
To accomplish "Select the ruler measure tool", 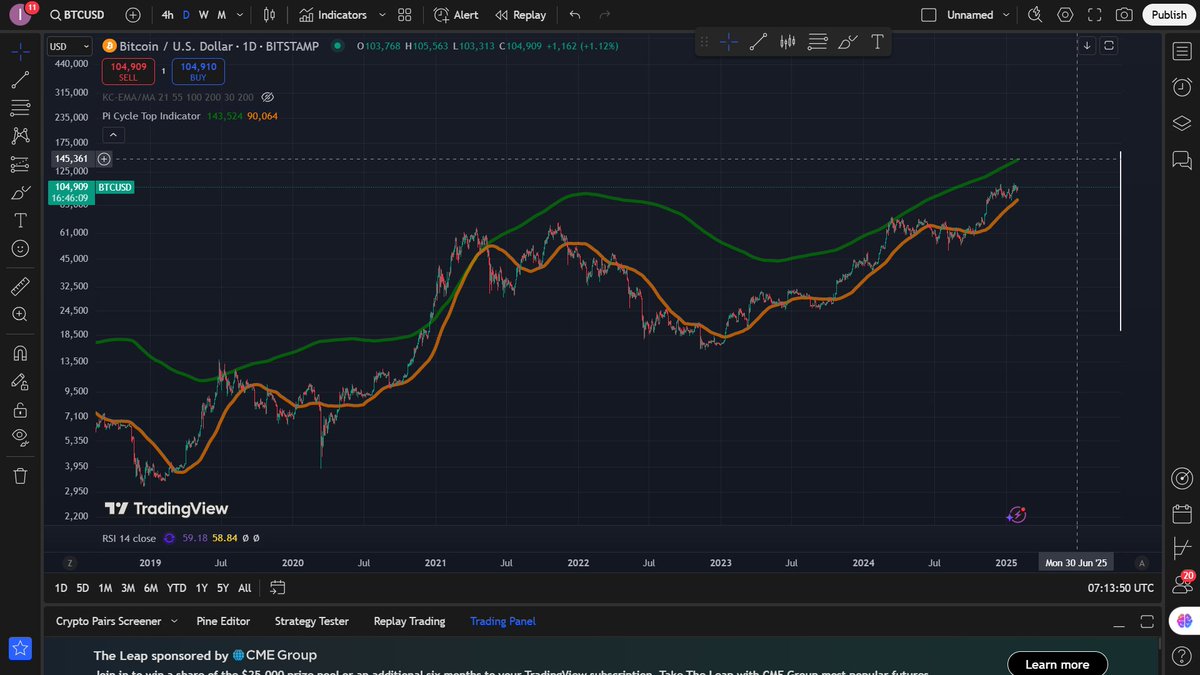I will pos(20,287).
